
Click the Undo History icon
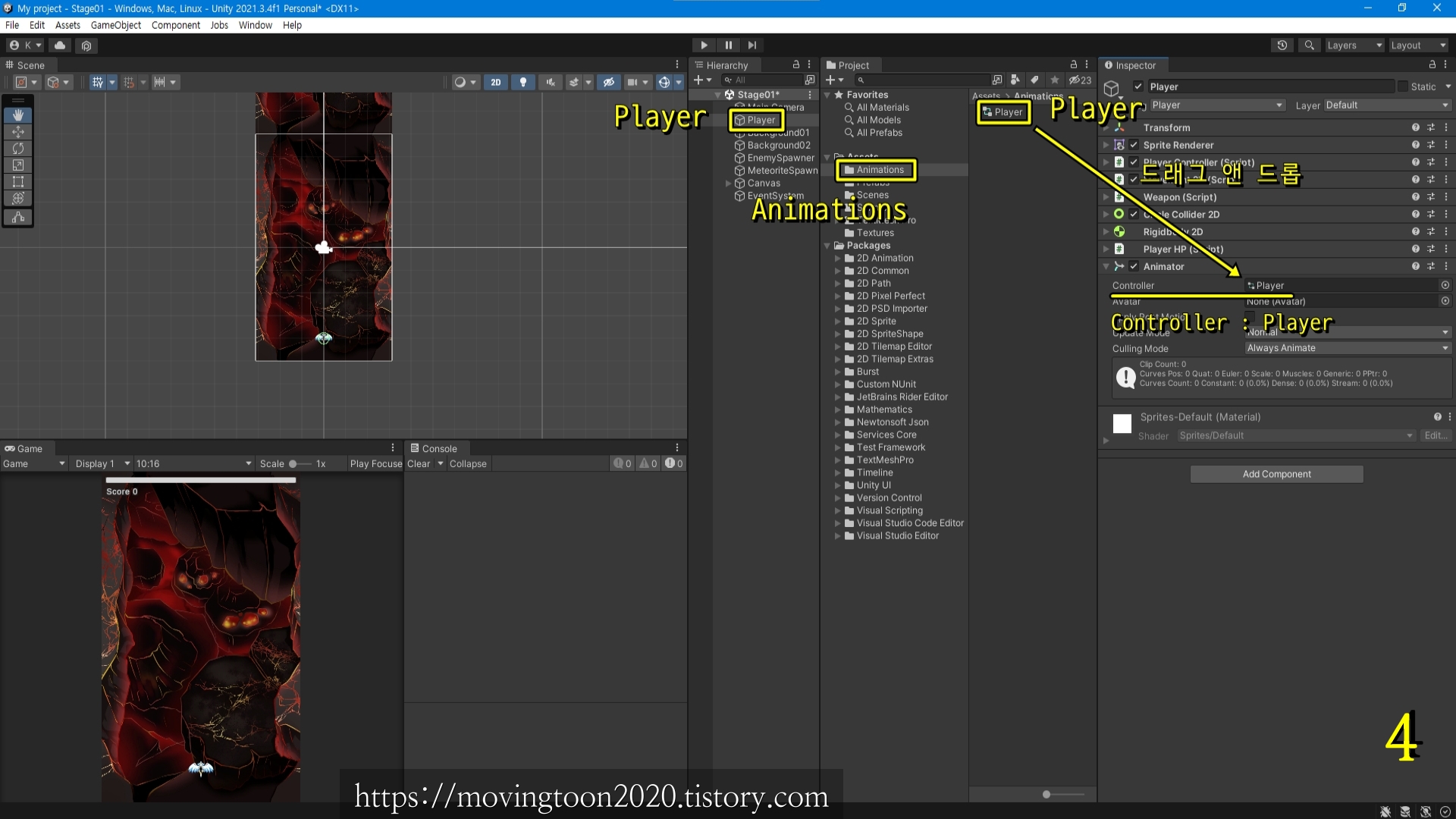[x=1282, y=45]
